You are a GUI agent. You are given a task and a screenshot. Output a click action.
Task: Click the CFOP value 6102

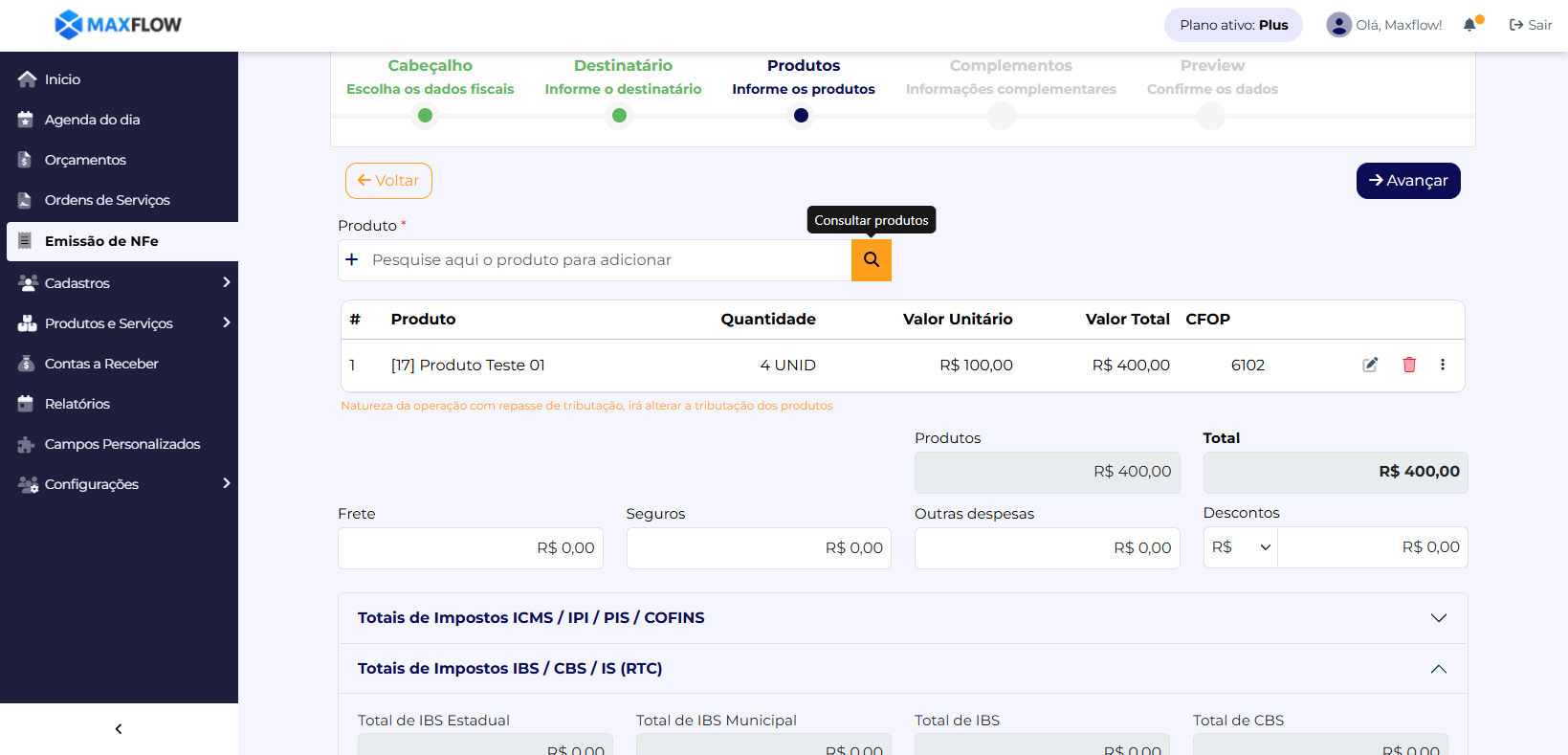pyautogui.click(x=1248, y=366)
